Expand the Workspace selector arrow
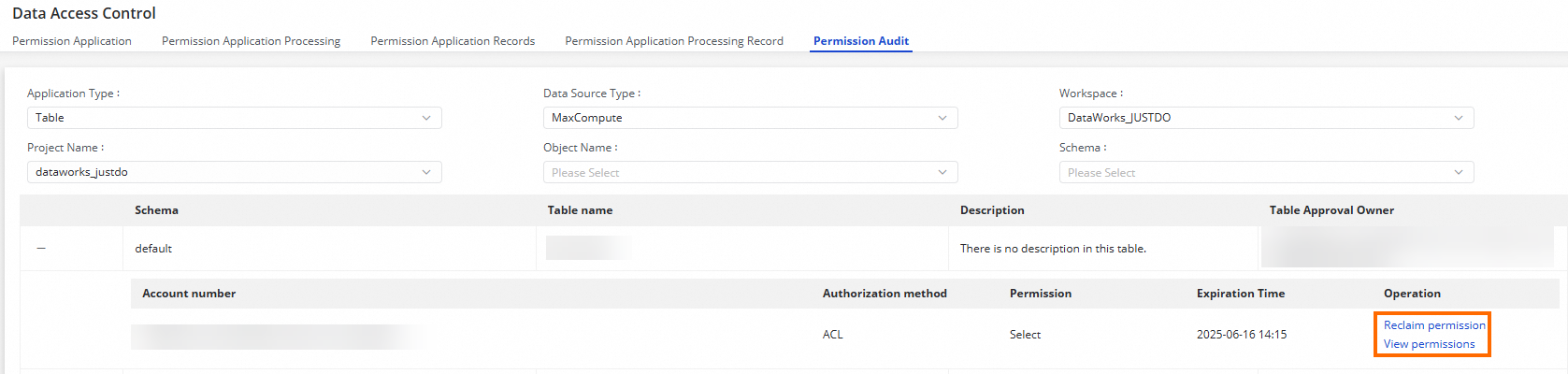The image size is (1568, 374). point(1459,118)
